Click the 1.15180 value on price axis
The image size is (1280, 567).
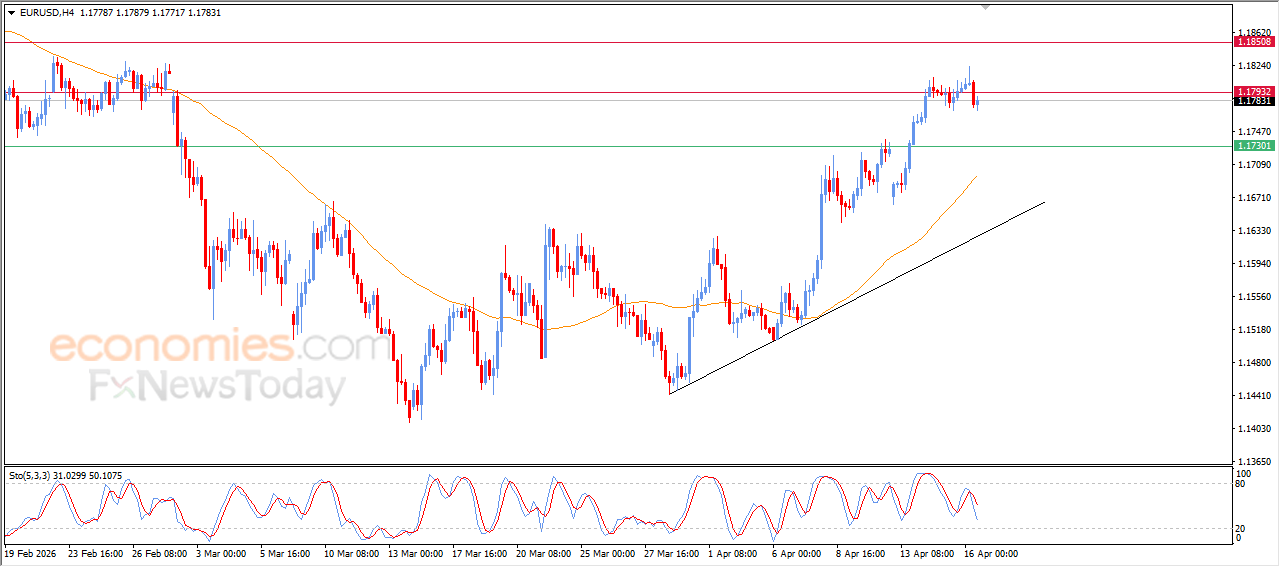(x=1254, y=330)
